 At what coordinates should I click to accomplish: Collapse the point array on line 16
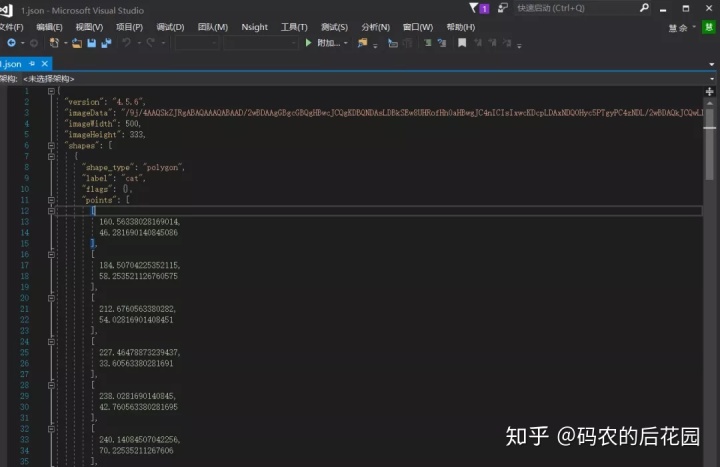coord(51,254)
